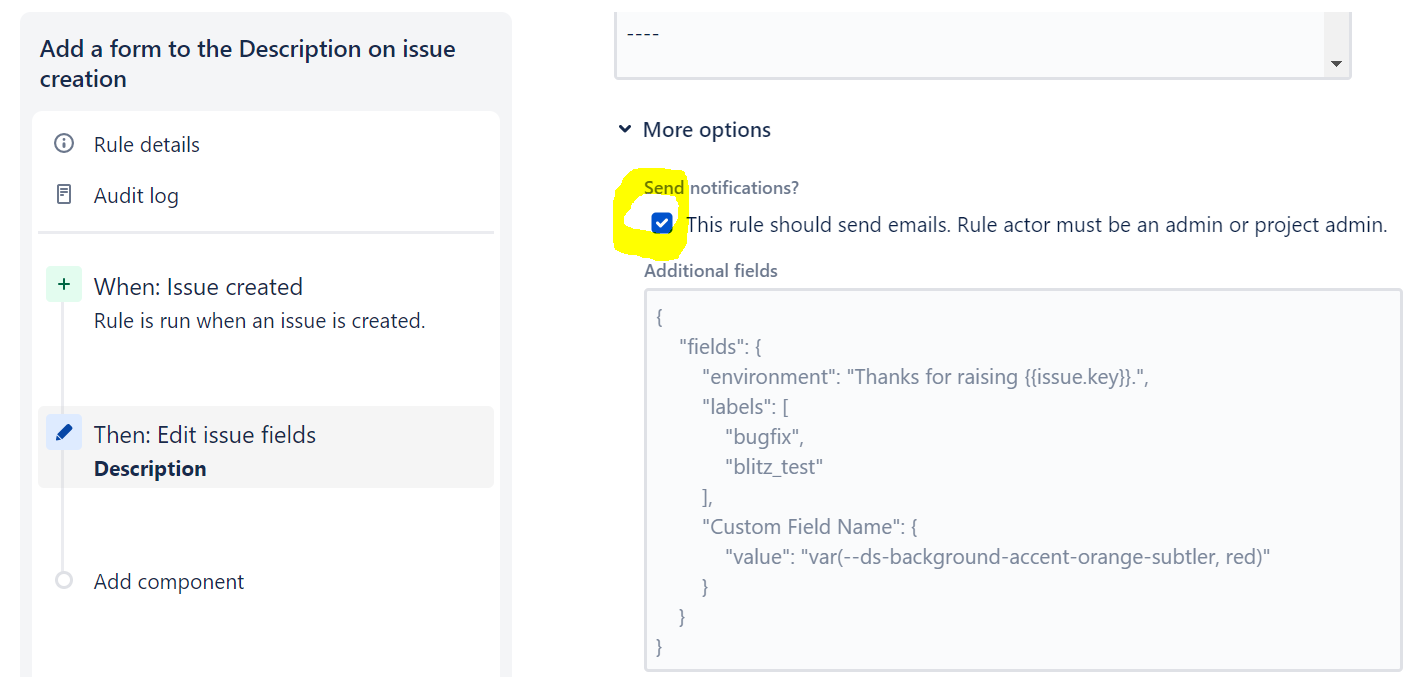This screenshot has width=1411, height=677.
Task: Click Add component
Action: (168, 580)
